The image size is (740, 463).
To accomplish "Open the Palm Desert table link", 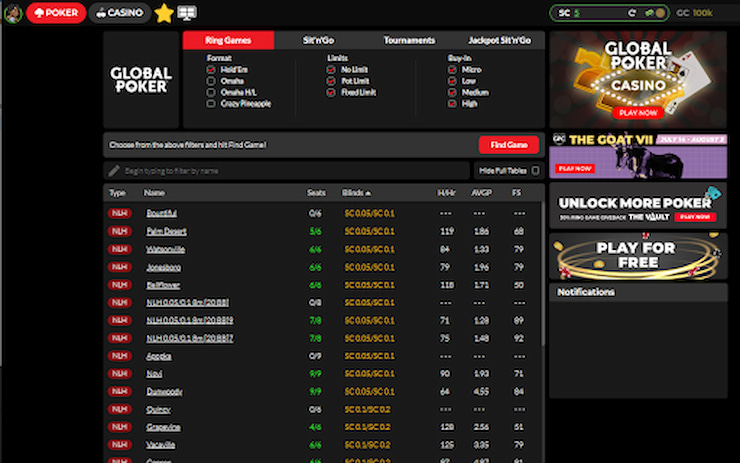I will (x=166, y=231).
